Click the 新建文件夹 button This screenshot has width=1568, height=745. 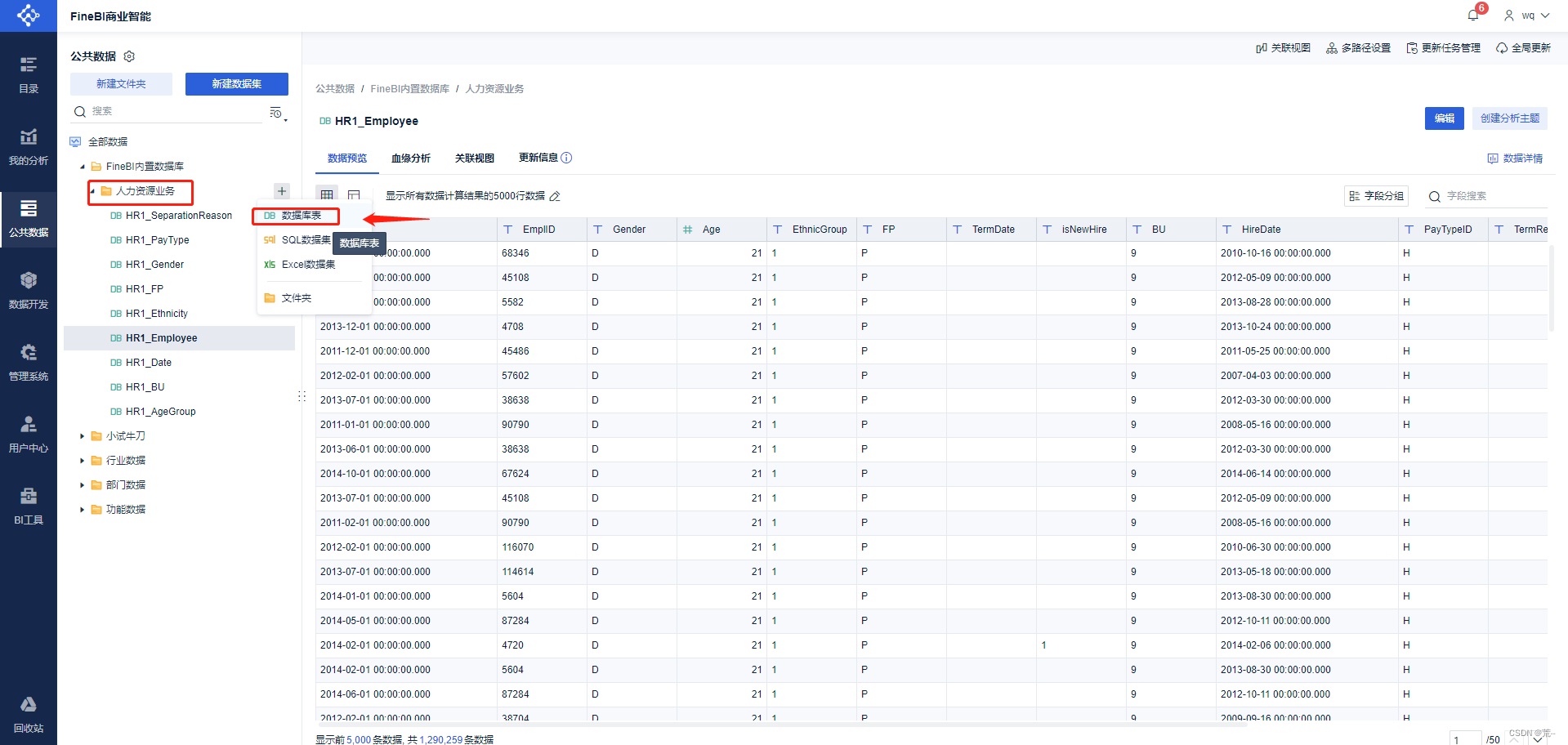(121, 84)
